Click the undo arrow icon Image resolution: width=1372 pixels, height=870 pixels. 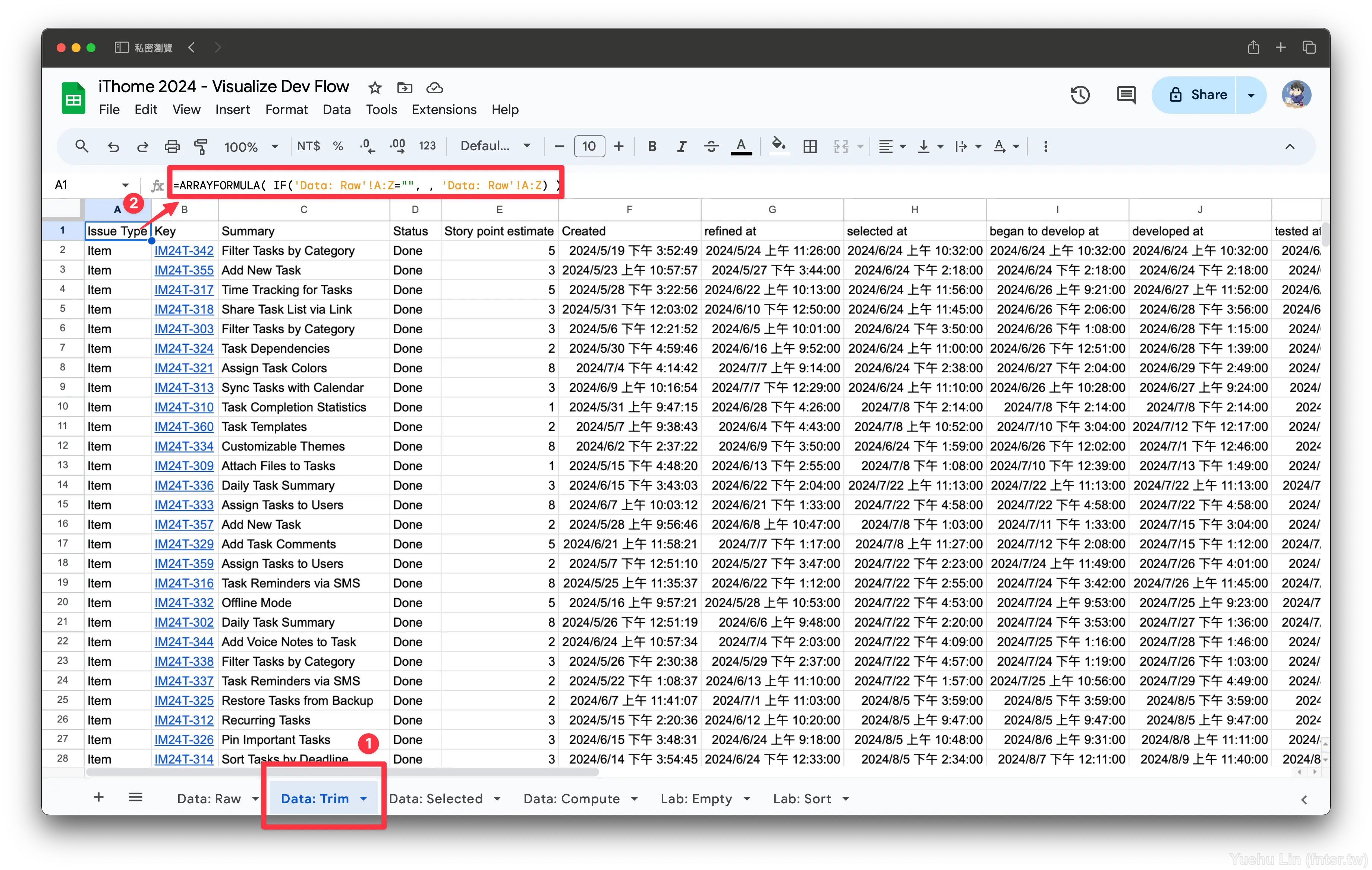[x=113, y=146]
